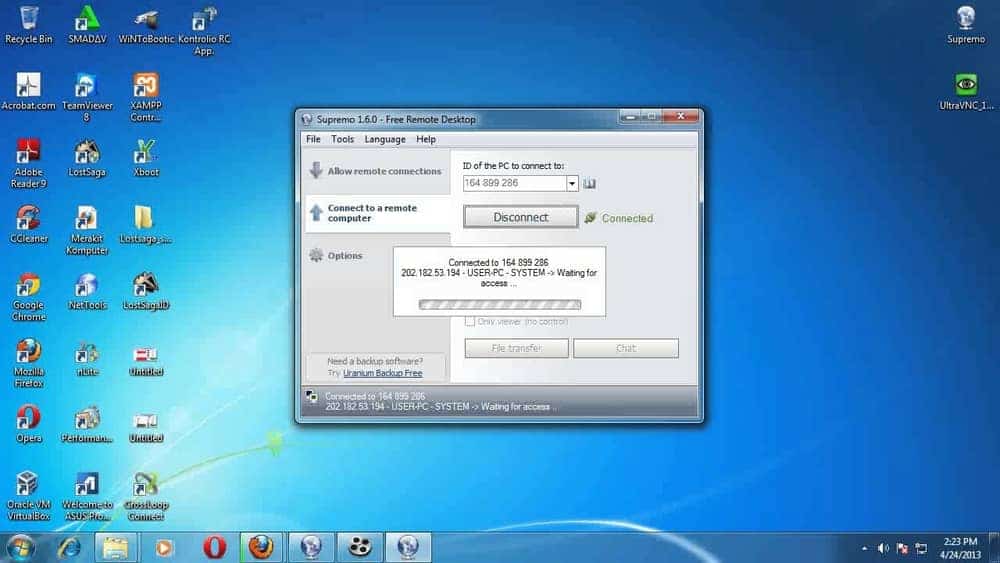The width and height of the screenshot is (1000, 563).
Task: Switch to Firefox on the taskbar
Action: tap(261, 548)
